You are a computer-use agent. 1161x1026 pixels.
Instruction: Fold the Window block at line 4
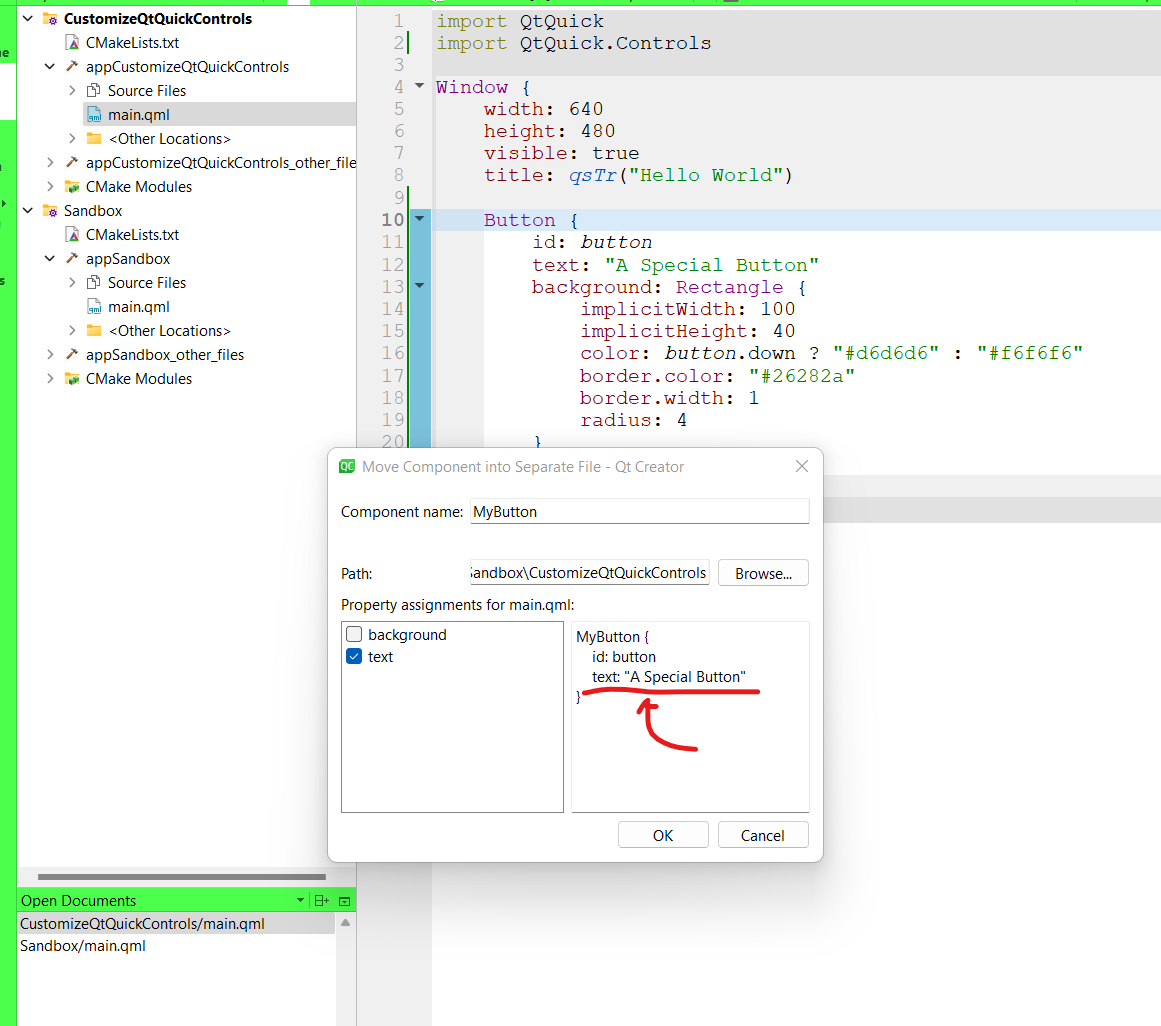tap(419, 86)
